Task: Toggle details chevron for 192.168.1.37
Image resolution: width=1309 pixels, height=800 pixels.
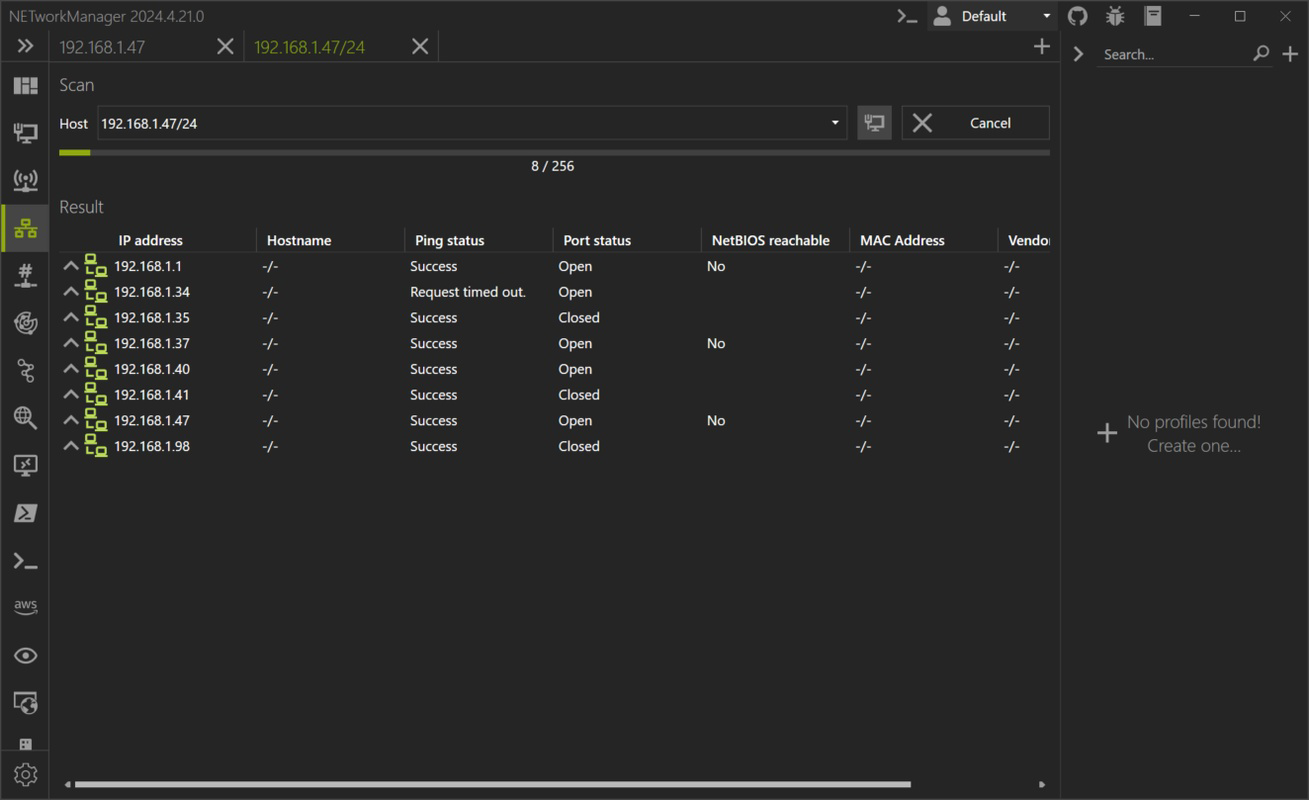Action: pyautogui.click(x=70, y=343)
